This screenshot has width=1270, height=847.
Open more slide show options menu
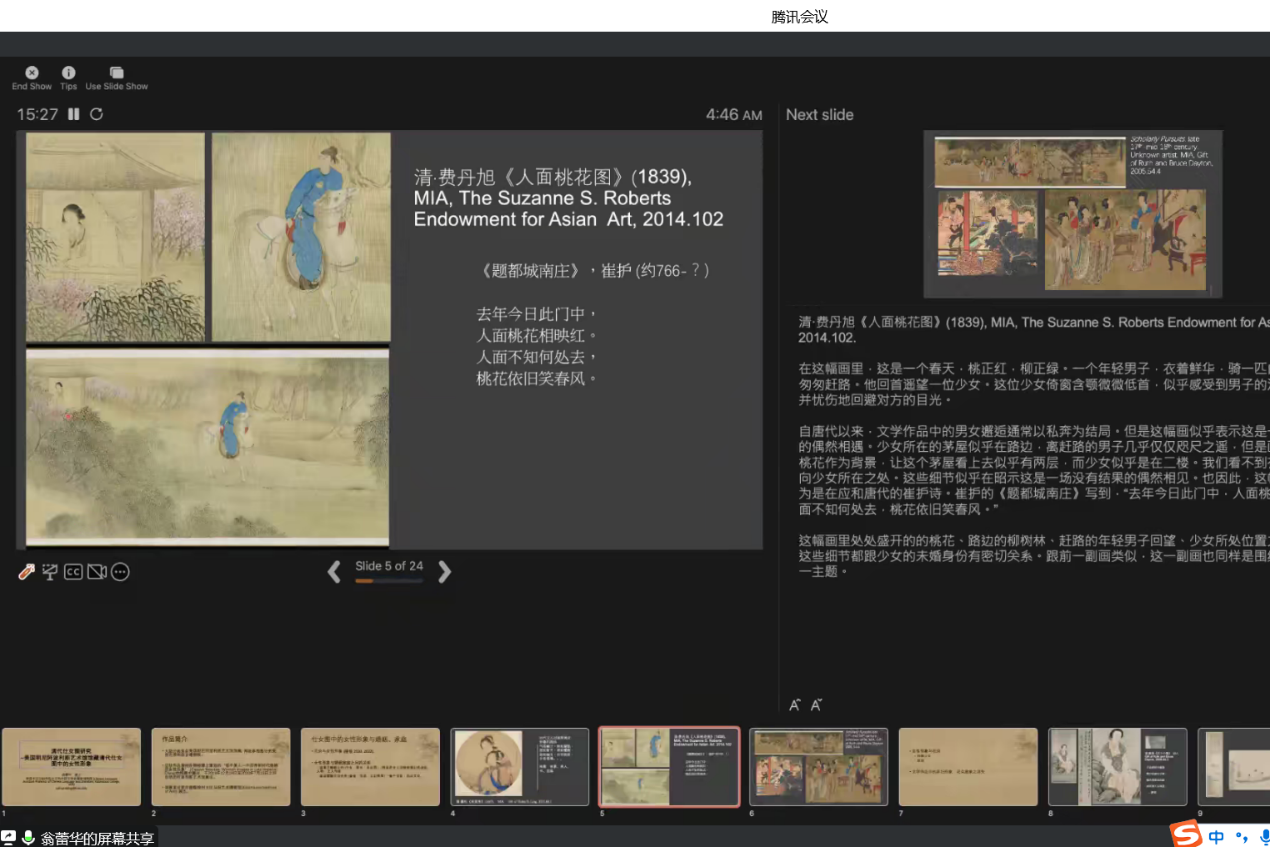[120, 572]
